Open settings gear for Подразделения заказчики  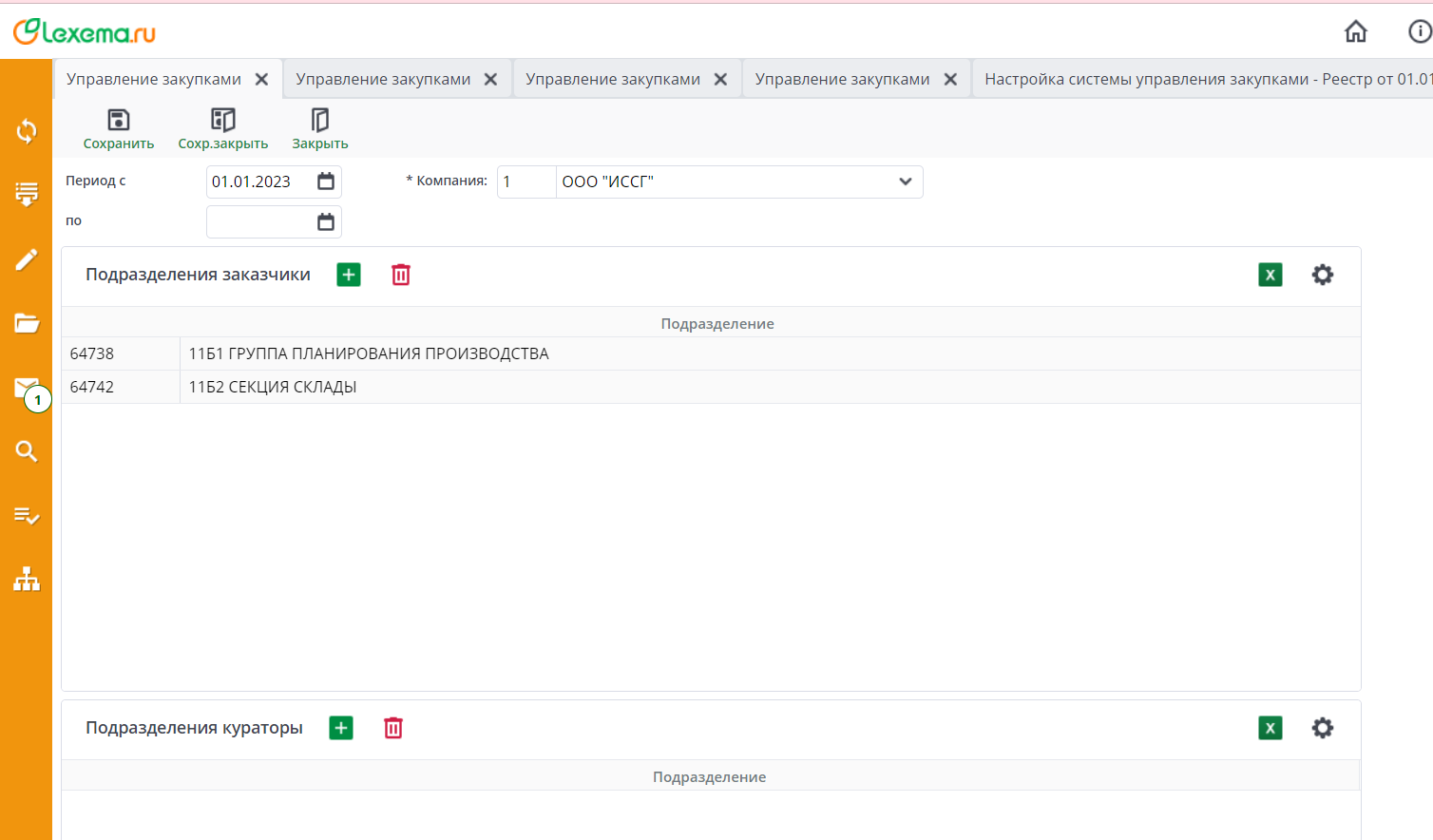pos(1323,275)
